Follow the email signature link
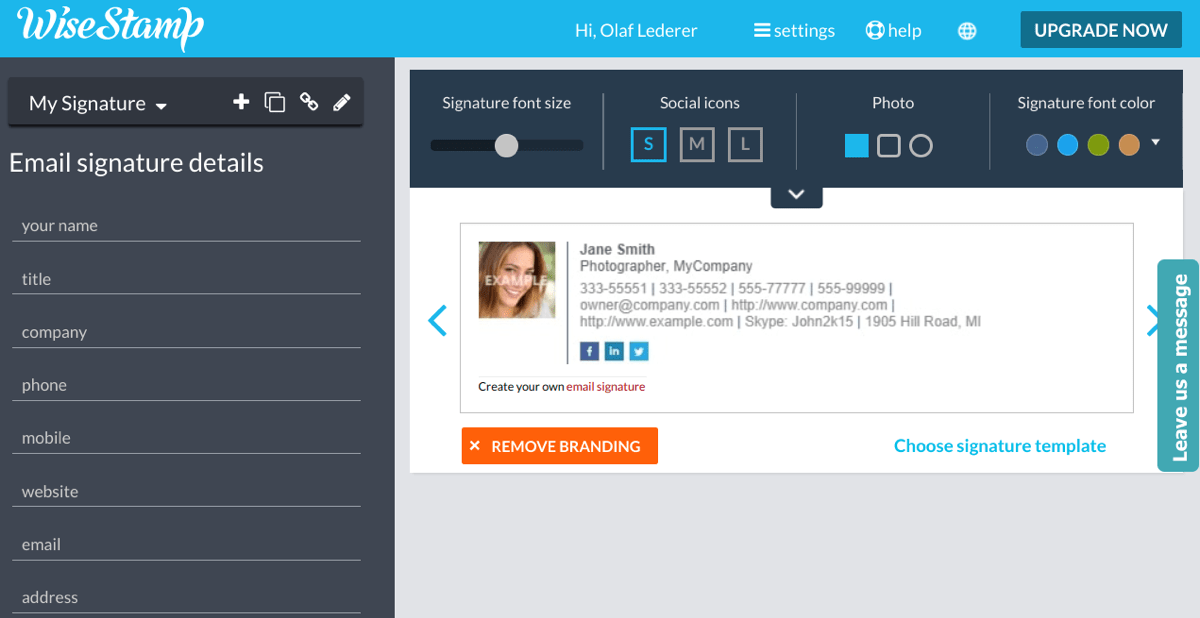 pos(606,387)
